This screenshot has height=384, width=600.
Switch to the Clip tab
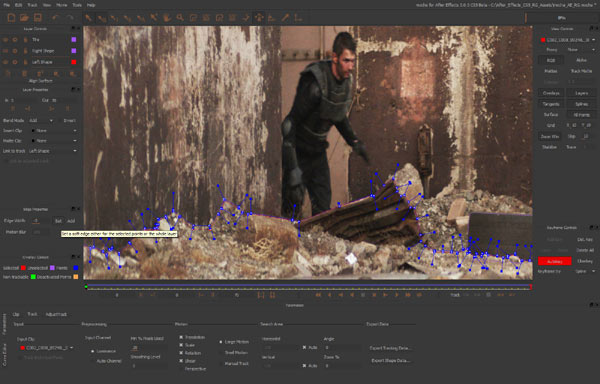16,314
